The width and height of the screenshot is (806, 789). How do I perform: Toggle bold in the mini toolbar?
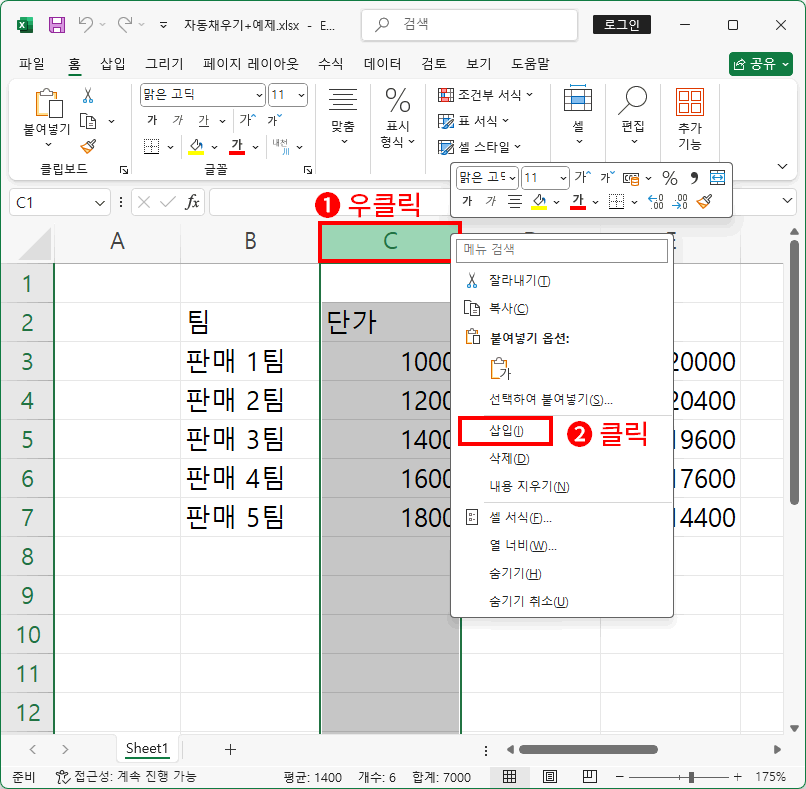(x=467, y=201)
